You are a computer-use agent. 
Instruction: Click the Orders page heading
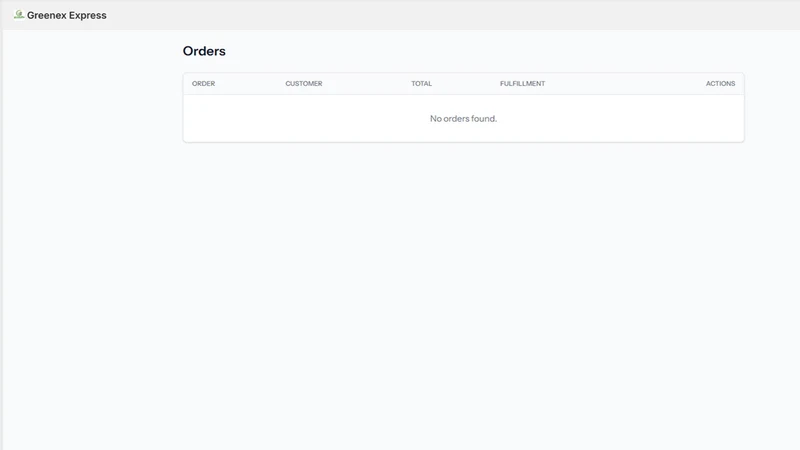204,51
